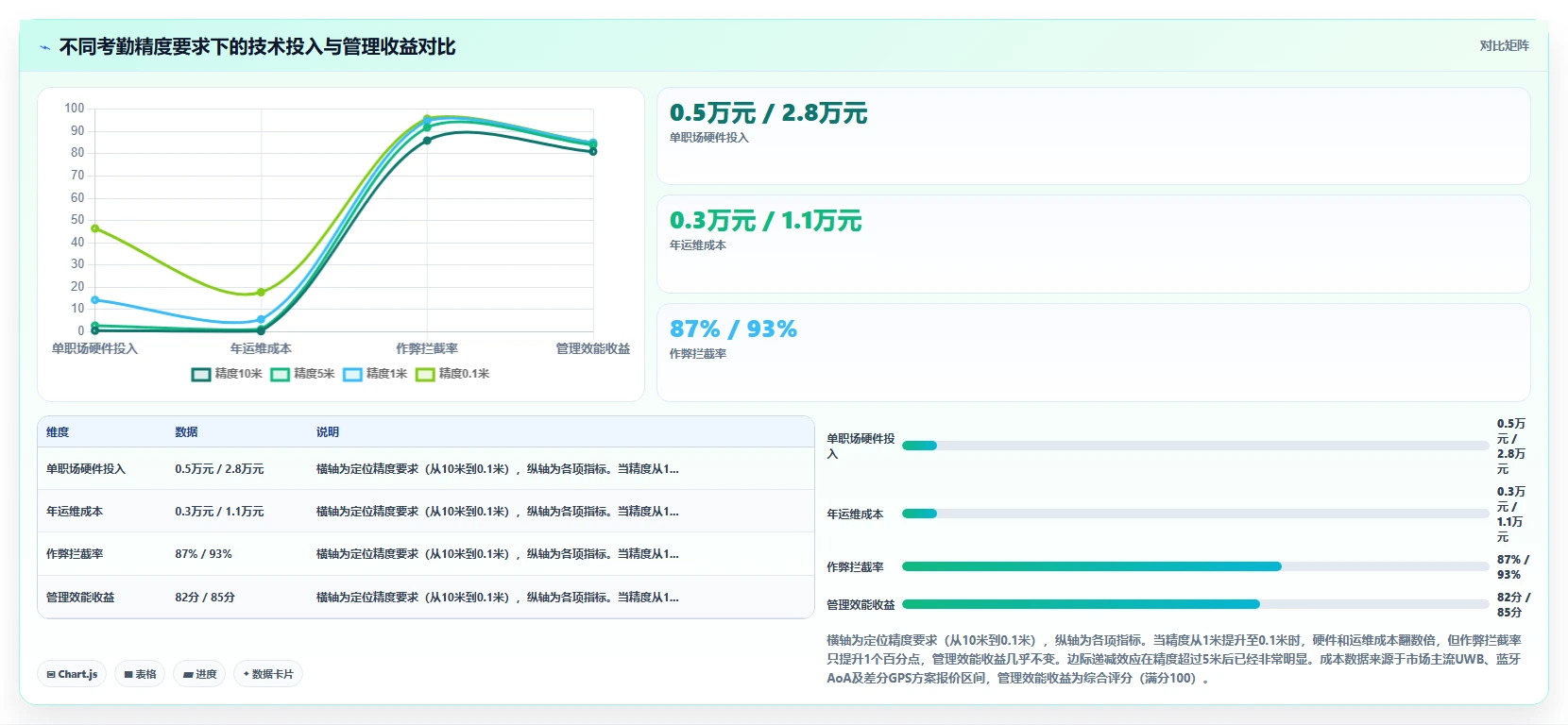1568x725 pixels.
Task: Toggle the 精度0.1米 legend entry
Action: point(452,374)
